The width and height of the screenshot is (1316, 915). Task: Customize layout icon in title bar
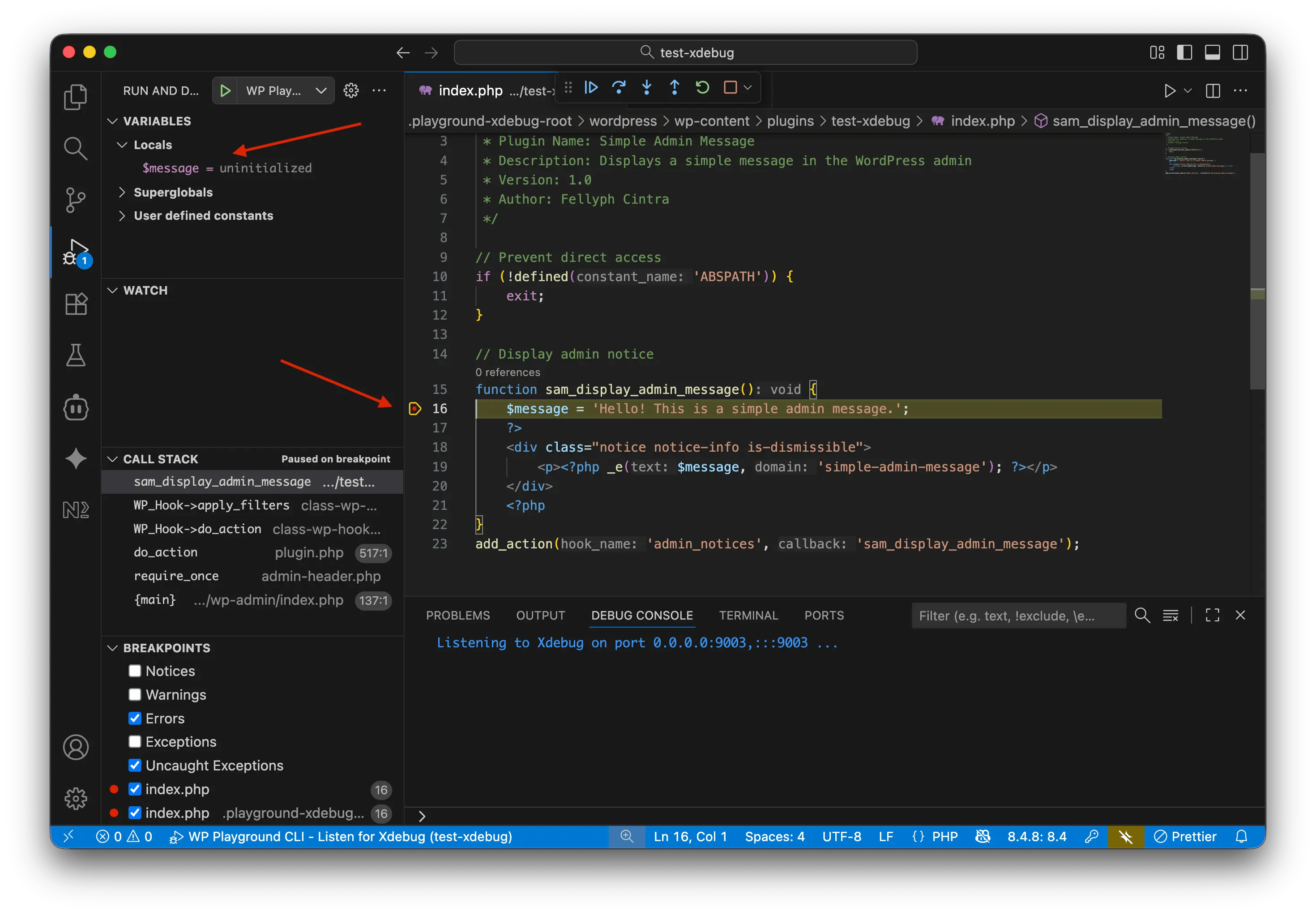click(1157, 53)
